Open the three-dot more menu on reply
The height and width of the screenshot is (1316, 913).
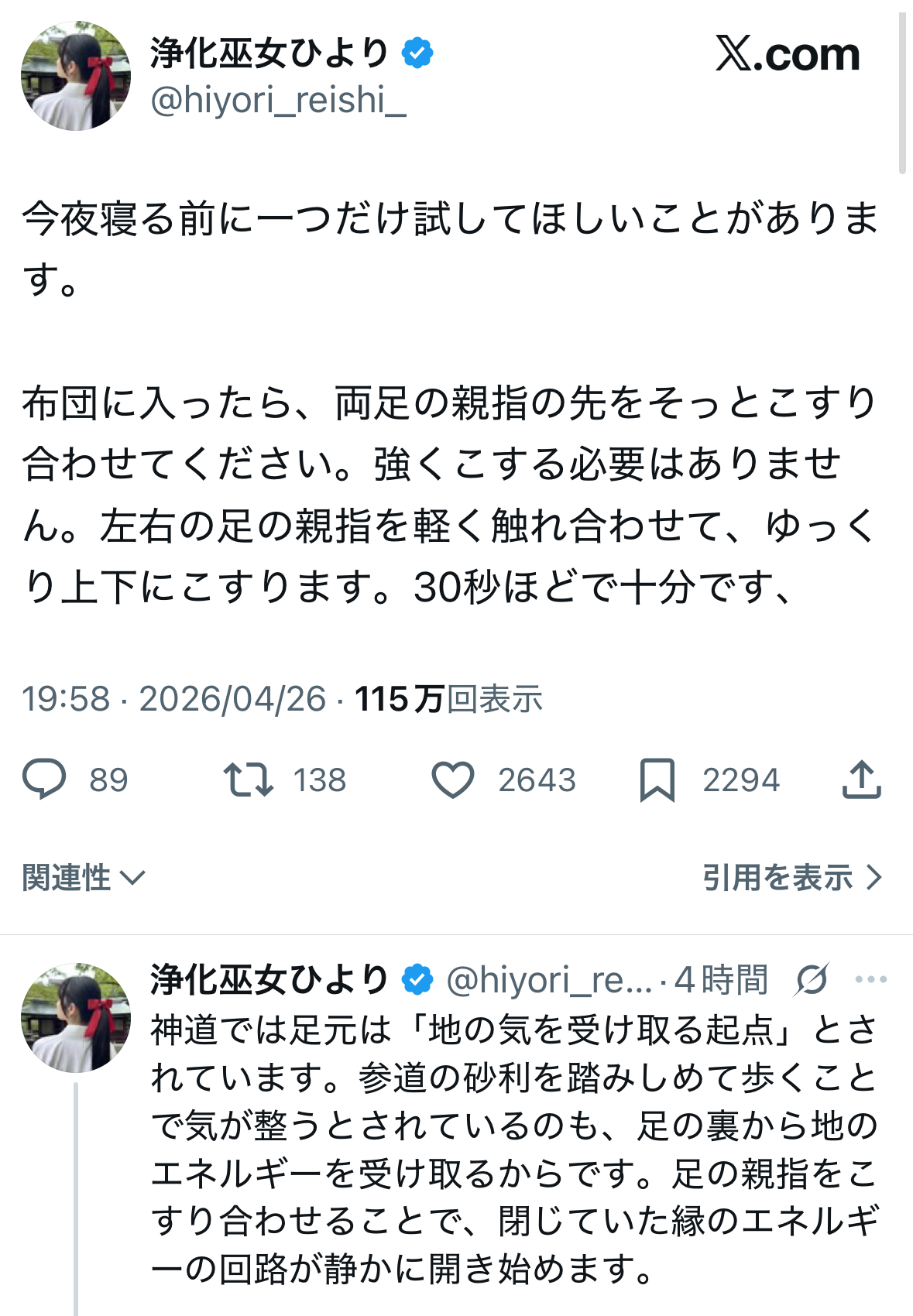click(870, 980)
